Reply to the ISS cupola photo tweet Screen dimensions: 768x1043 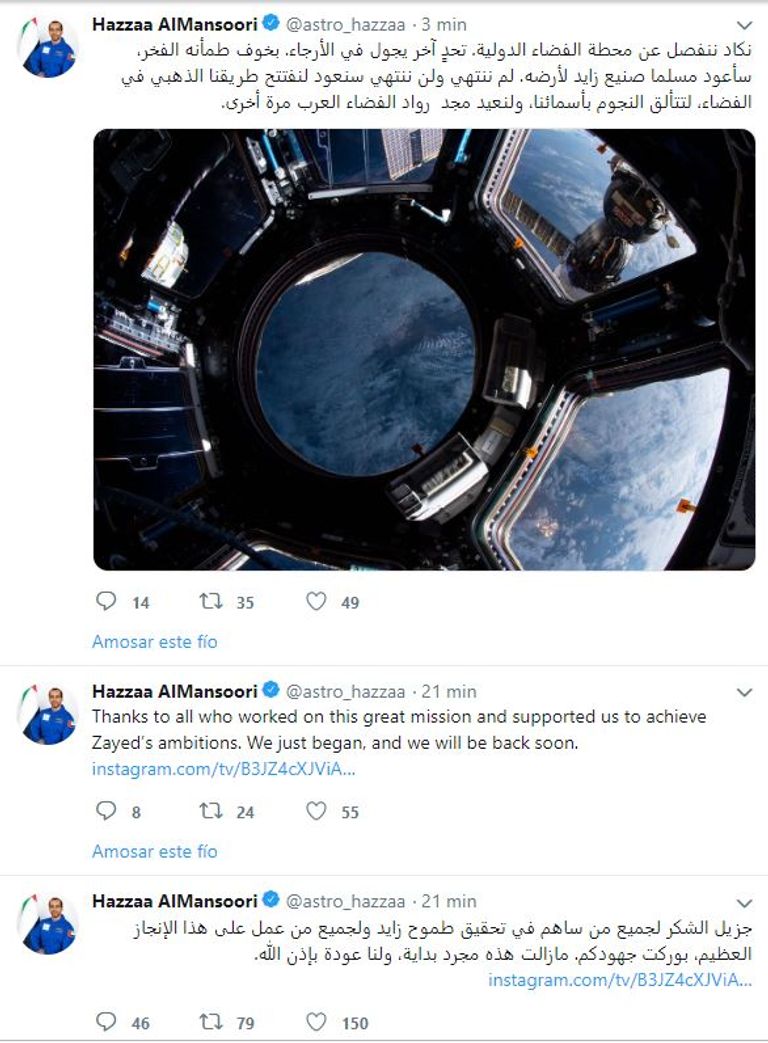tap(106, 601)
